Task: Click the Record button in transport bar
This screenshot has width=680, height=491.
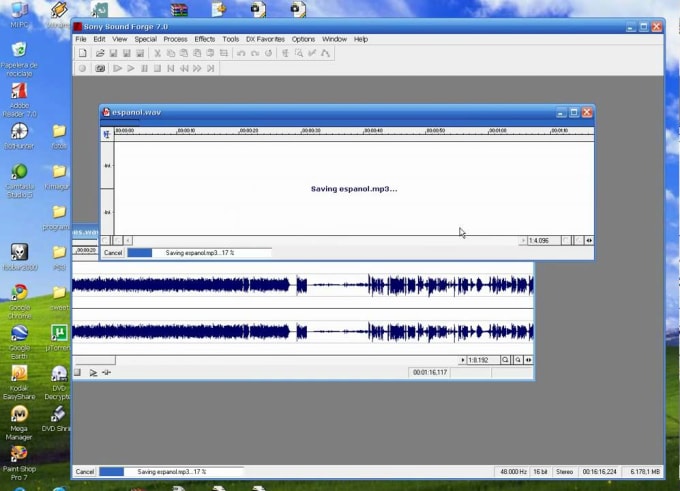Action: point(82,69)
